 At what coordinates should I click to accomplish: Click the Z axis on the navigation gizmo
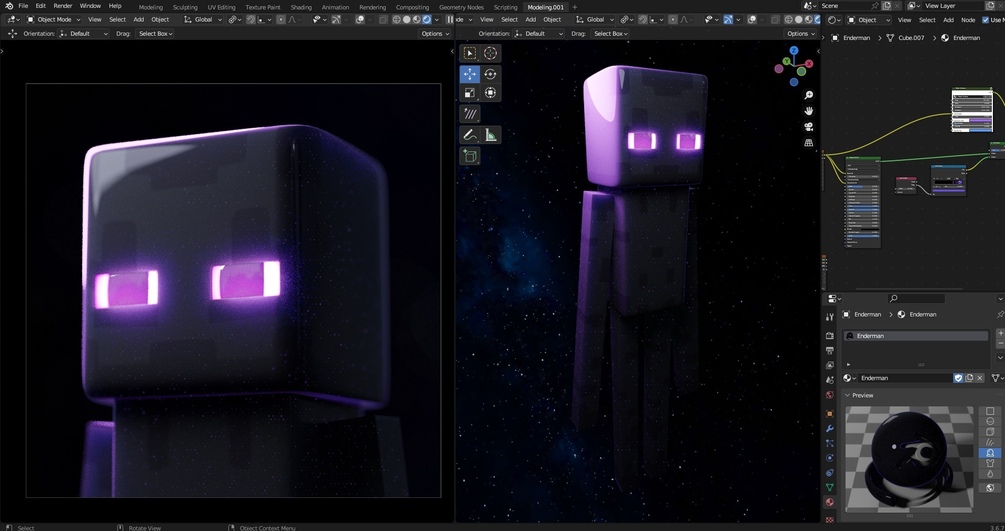tap(794, 50)
